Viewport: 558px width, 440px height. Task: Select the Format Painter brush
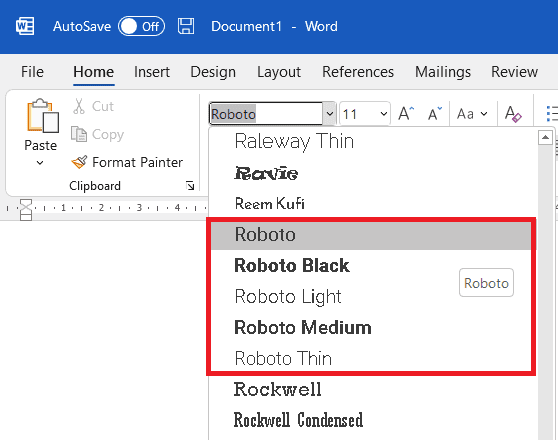pyautogui.click(x=127, y=162)
